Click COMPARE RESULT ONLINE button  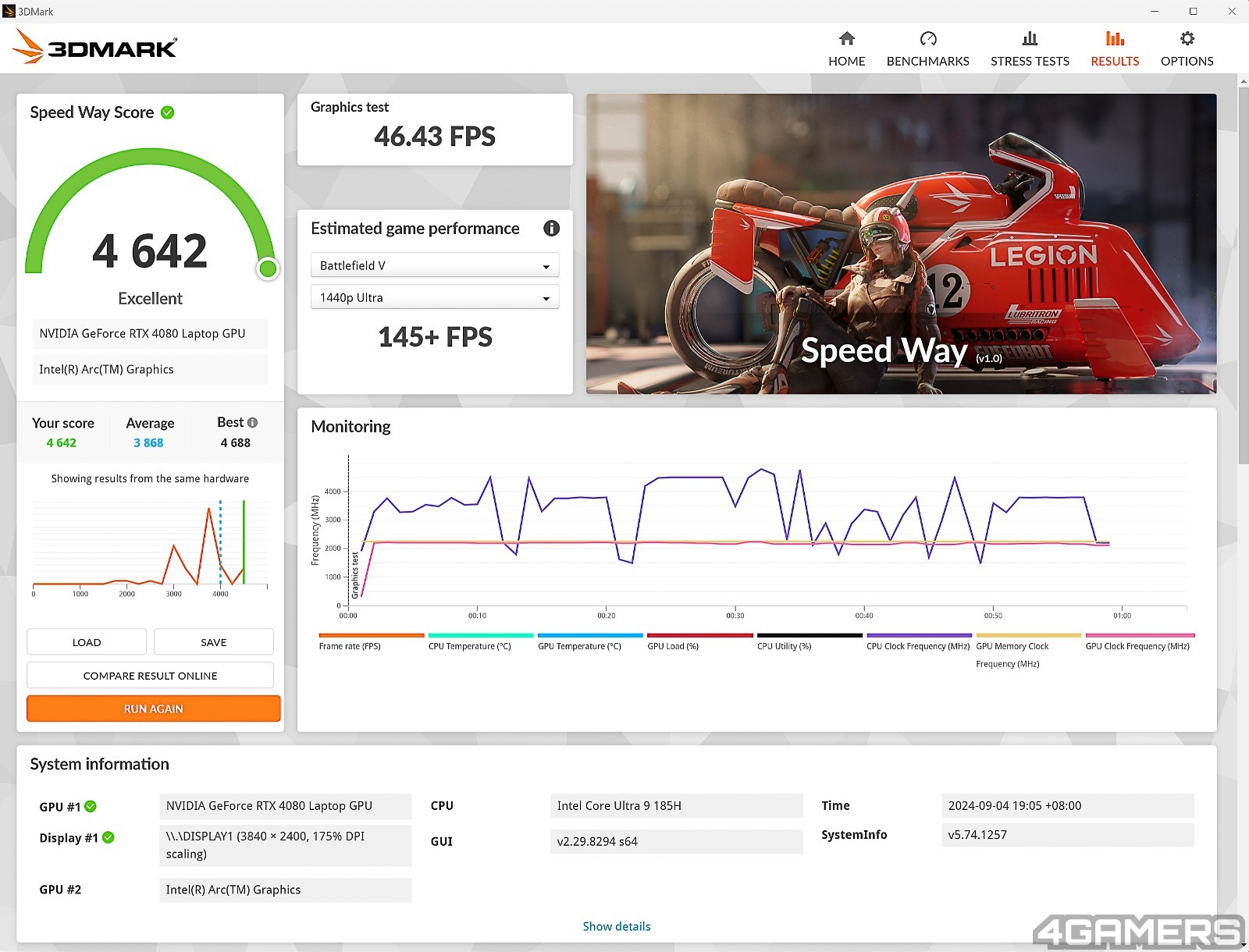(150, 676)
